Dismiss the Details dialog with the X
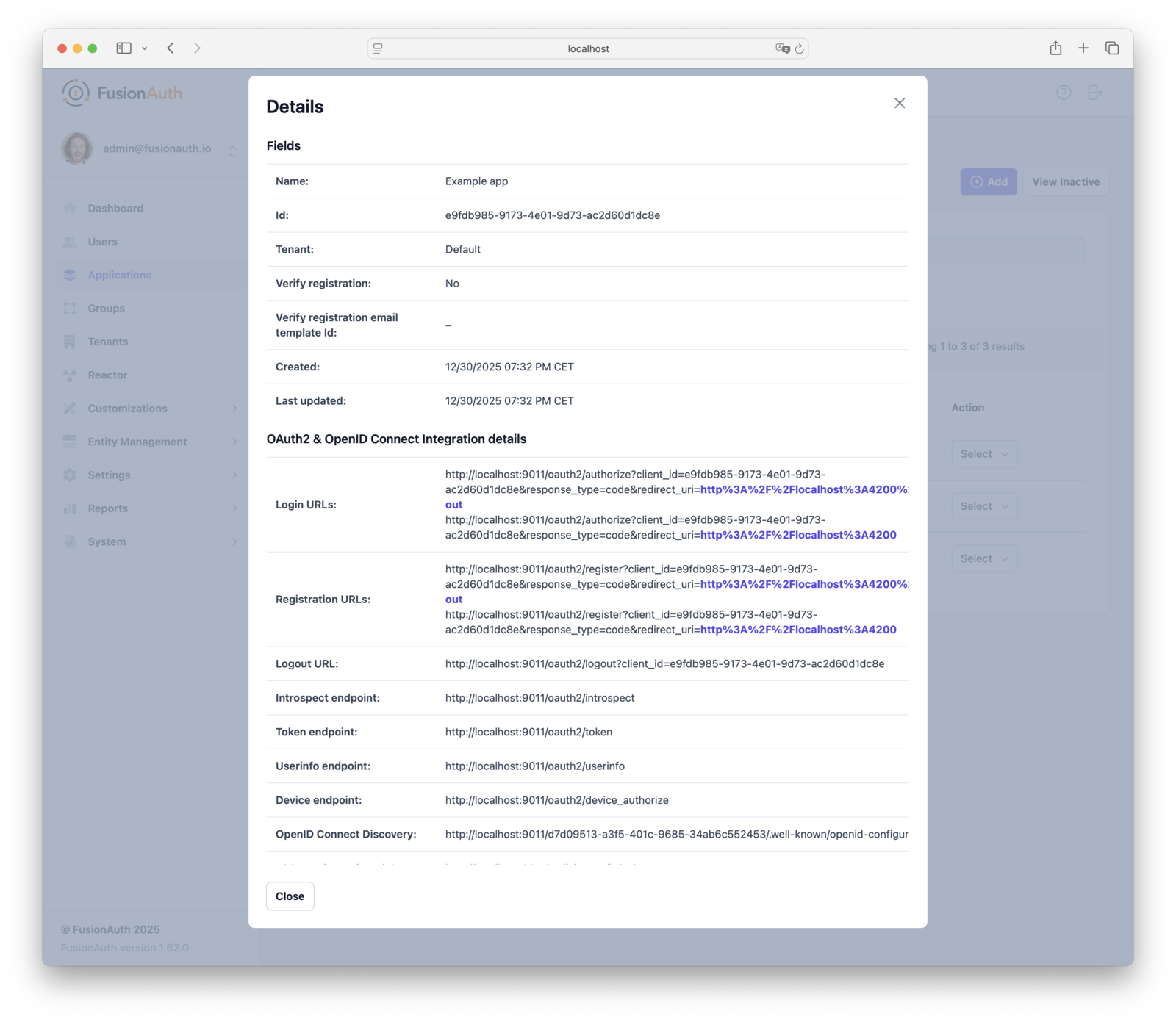This screenshot has height=1022, width=1176. coord(900,103)
